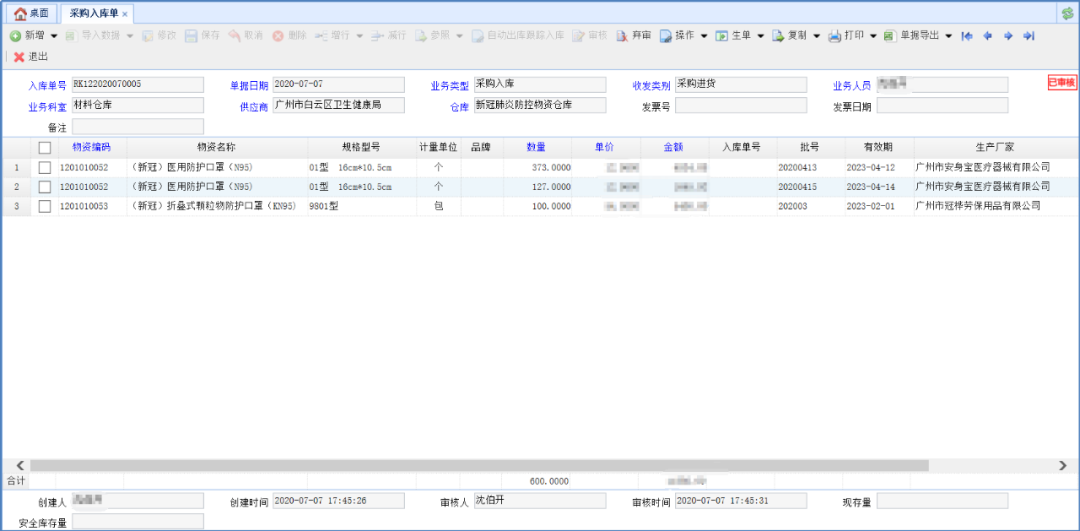Switch to the 桌面 (Desktop) tab
This screenshot has height=531, width=1080.
click(x=32, y=13)
